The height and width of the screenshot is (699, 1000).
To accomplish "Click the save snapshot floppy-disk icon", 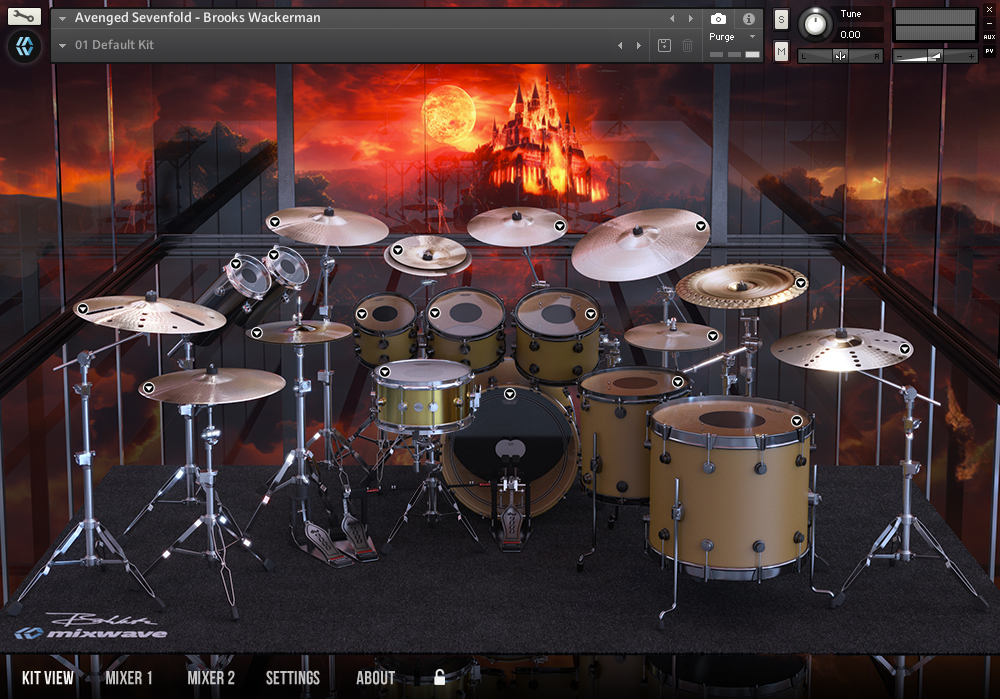I will pos(663,45).
